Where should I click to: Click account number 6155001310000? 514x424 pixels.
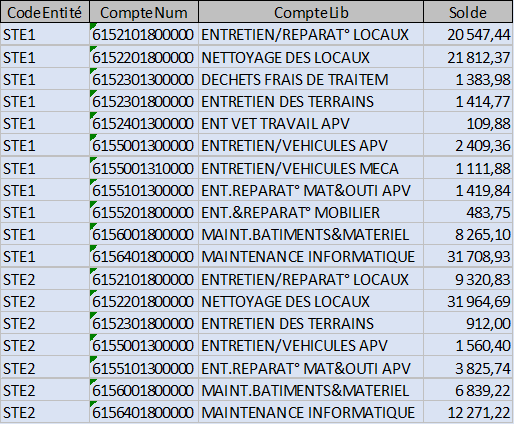point(143,169)
